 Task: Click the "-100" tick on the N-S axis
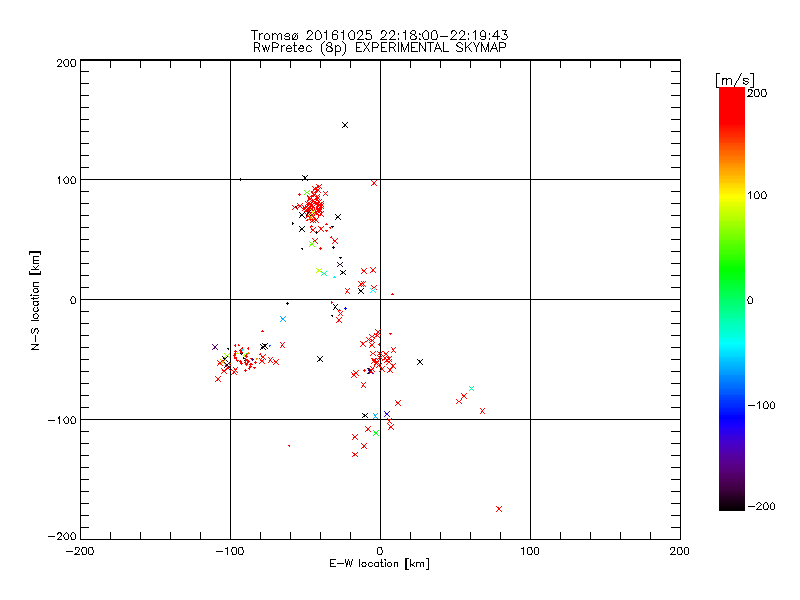[x=62, y=420]
